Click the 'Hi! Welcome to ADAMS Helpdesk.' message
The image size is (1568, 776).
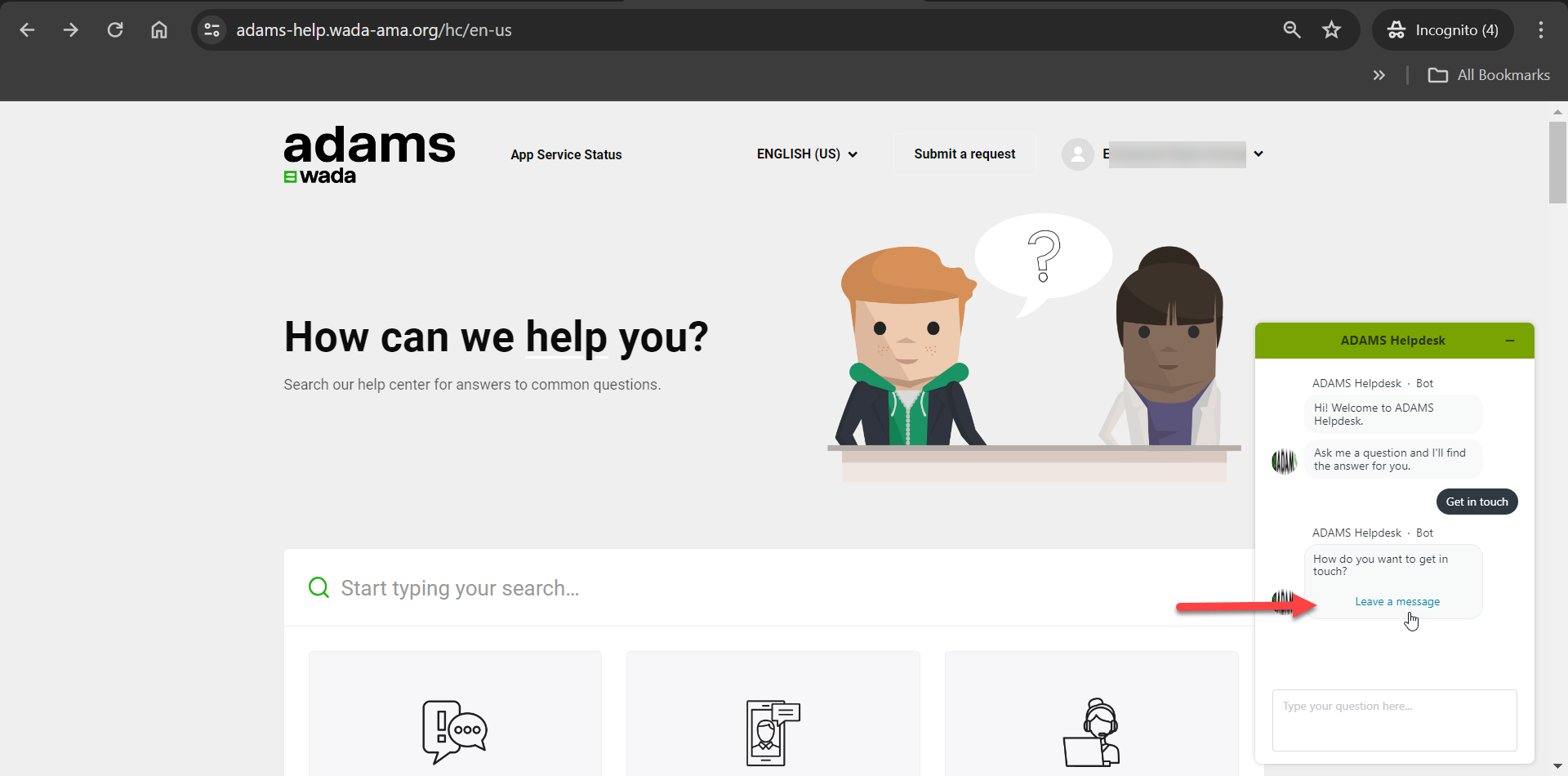tap(1393, 414)
